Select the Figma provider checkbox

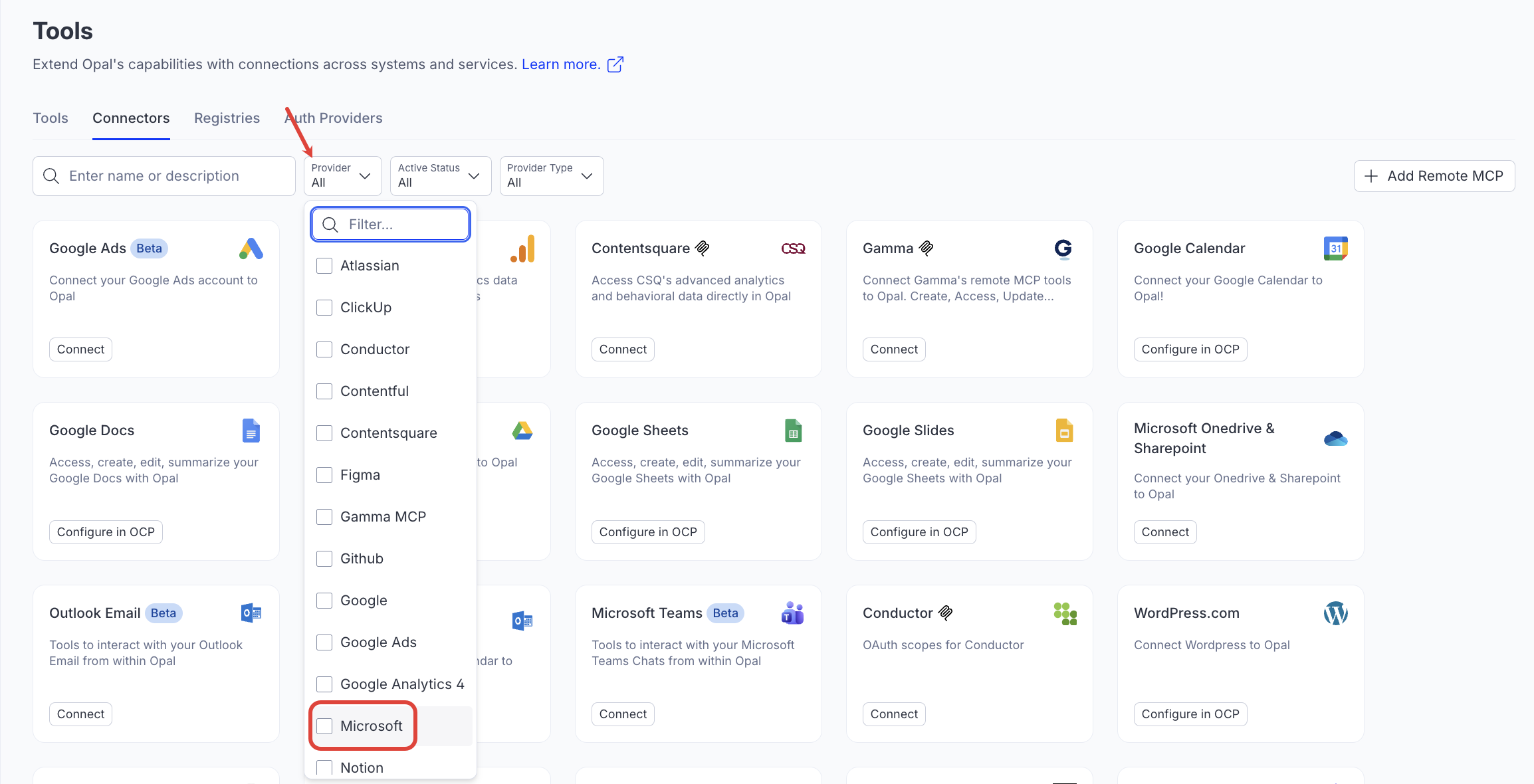coord(324,475)
